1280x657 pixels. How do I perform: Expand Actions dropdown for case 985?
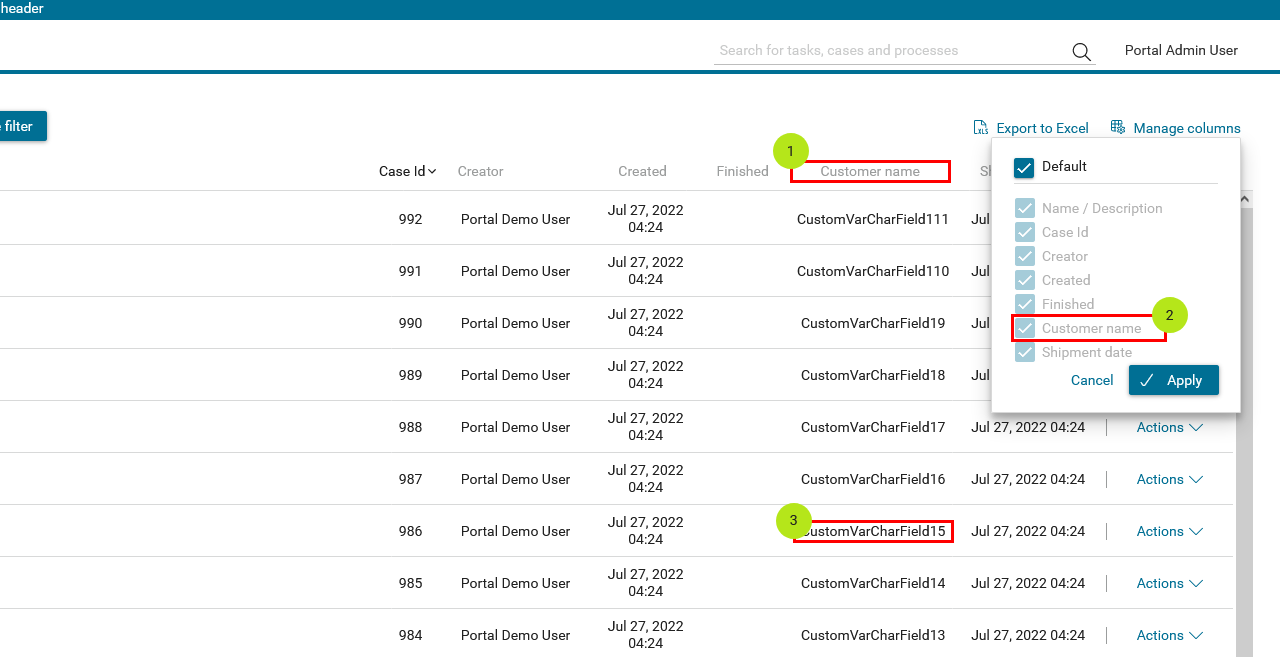click(x=1170, y=583)
